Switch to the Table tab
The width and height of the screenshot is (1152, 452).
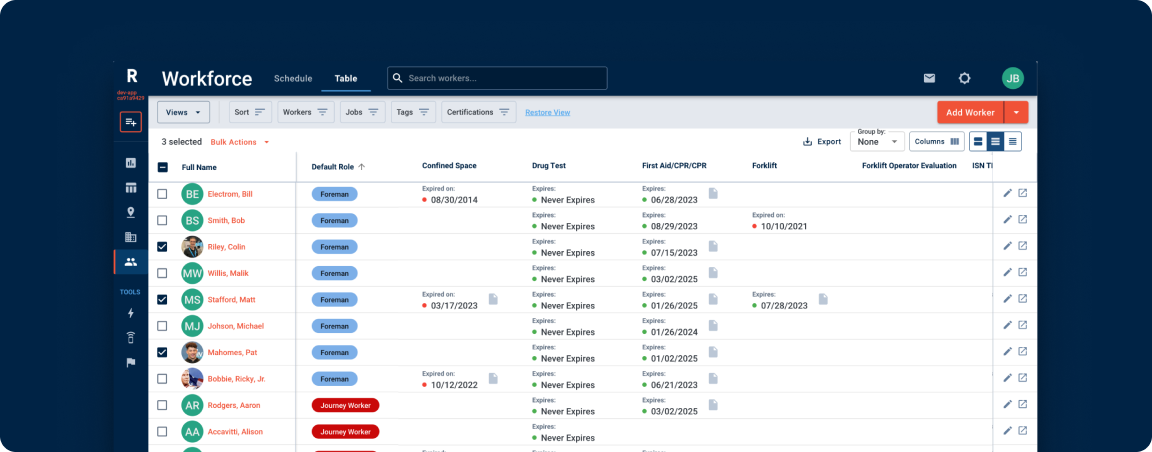click(x=346, y=79)
